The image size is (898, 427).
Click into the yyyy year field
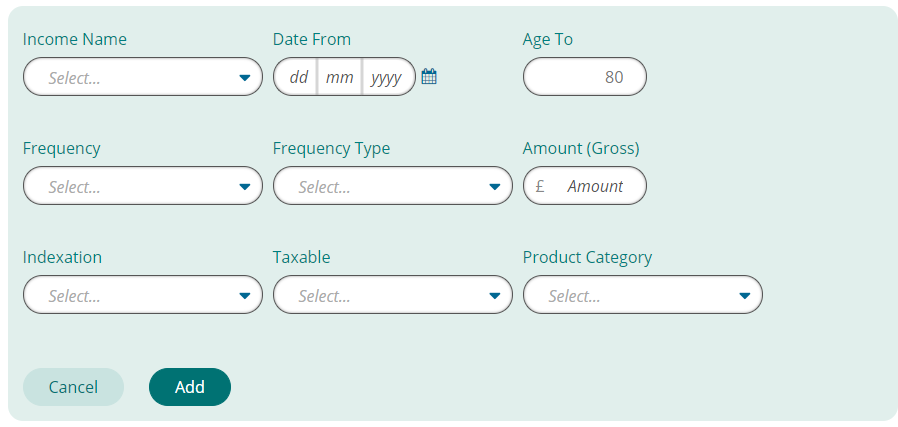click(x=386, y=77)
